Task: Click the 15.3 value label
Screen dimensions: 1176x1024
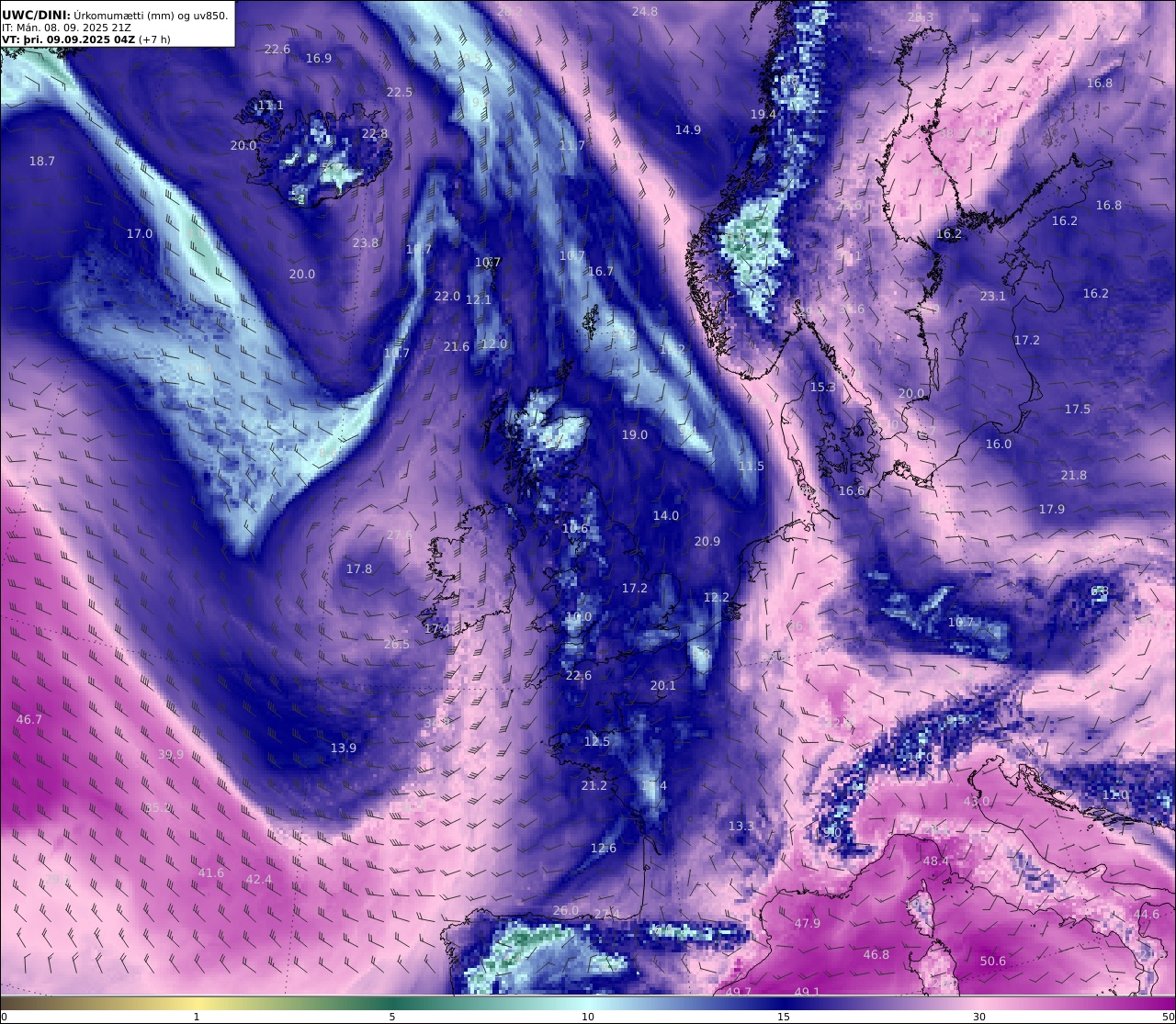Action: 823,387
